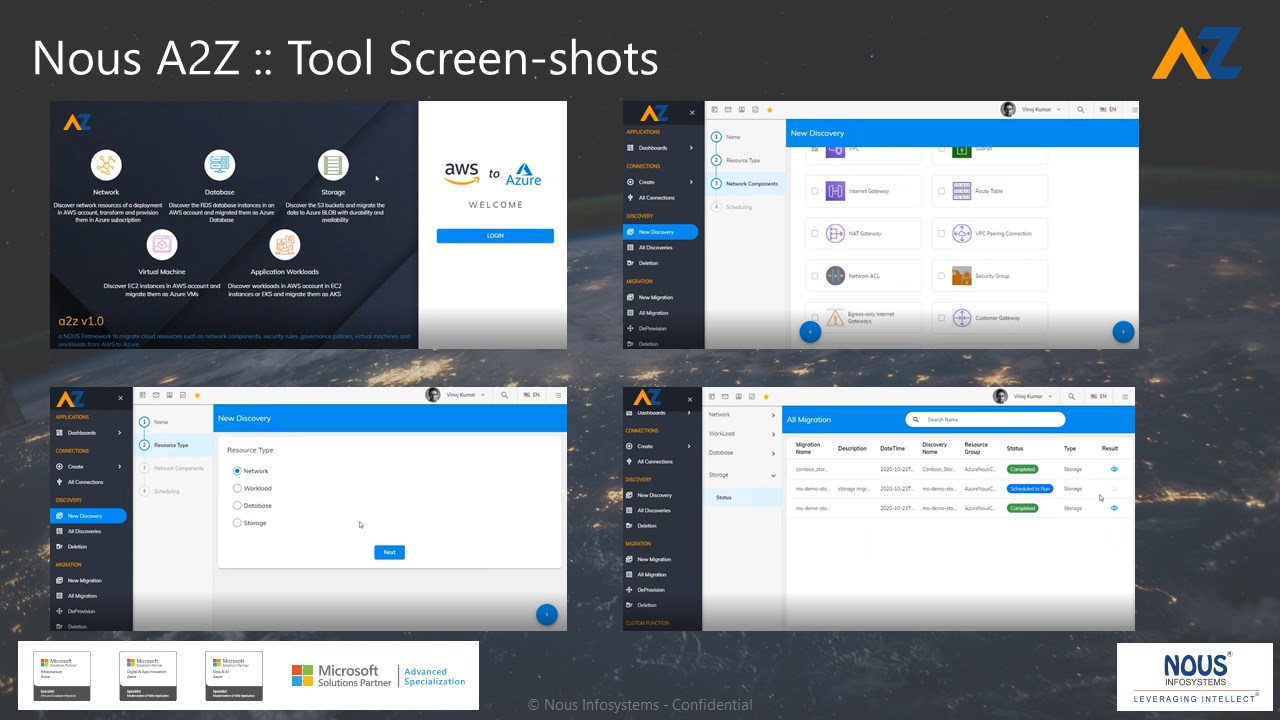The height and width of the screenshot is (720, 1280).
Task: Click the Application Workloads icon on welcome screen
Action: pyautogui.click(x=284, y=244)
